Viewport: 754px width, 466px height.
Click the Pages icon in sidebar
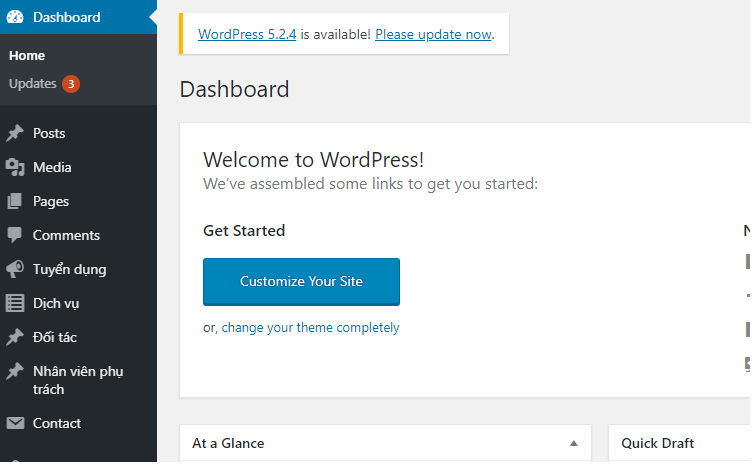pos(15,202)
